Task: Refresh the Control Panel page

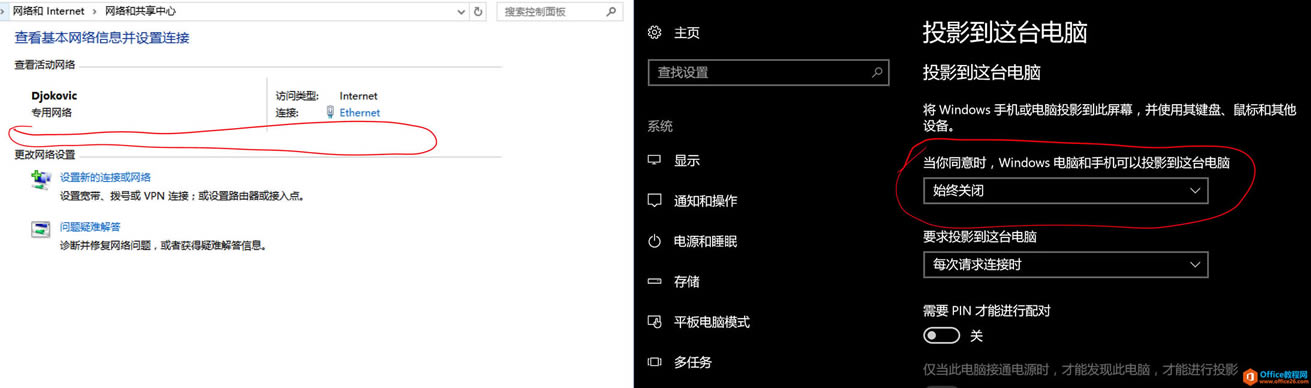Action: pyautogui.click(x=478, y=11)
